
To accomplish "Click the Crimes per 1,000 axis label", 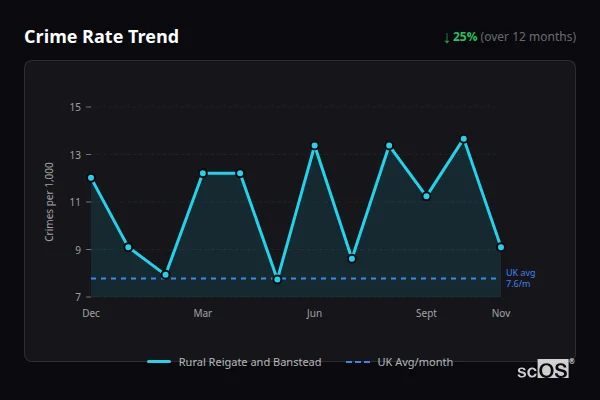I will tap(49, 202).
